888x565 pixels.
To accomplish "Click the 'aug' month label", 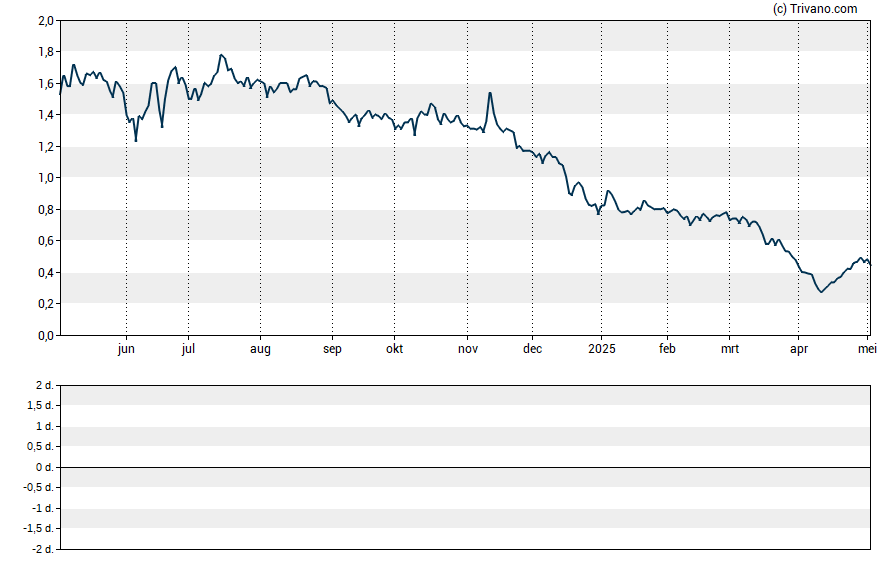I will coord(261,349).
